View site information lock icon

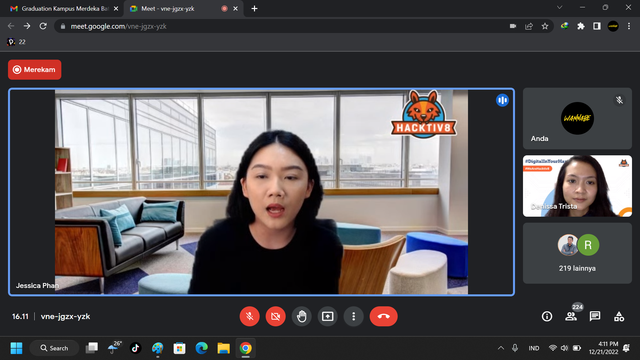(x=63, y=26)
